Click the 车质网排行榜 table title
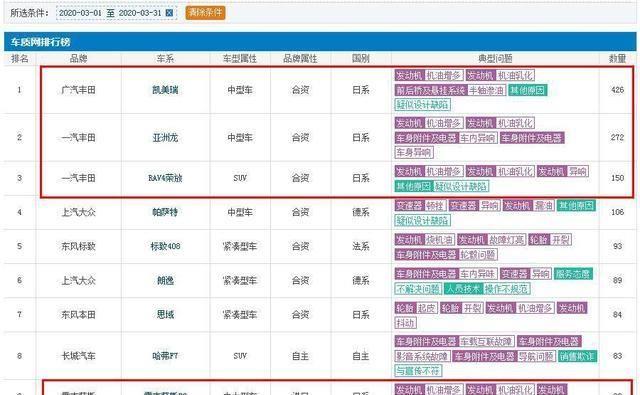Image resolution: width=640 pixels, height=395 pixels. point(40,42)
